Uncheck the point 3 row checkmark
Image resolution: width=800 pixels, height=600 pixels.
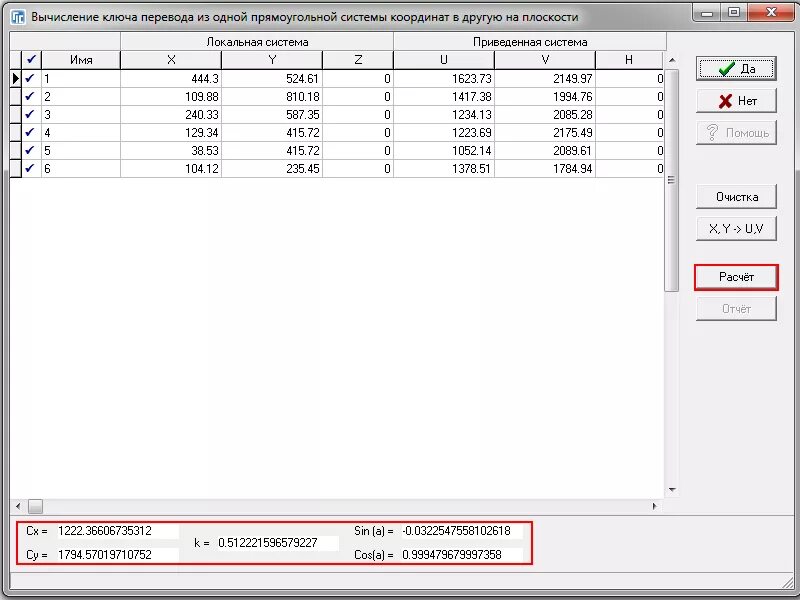pyautogui.click(x=31, y=114)
